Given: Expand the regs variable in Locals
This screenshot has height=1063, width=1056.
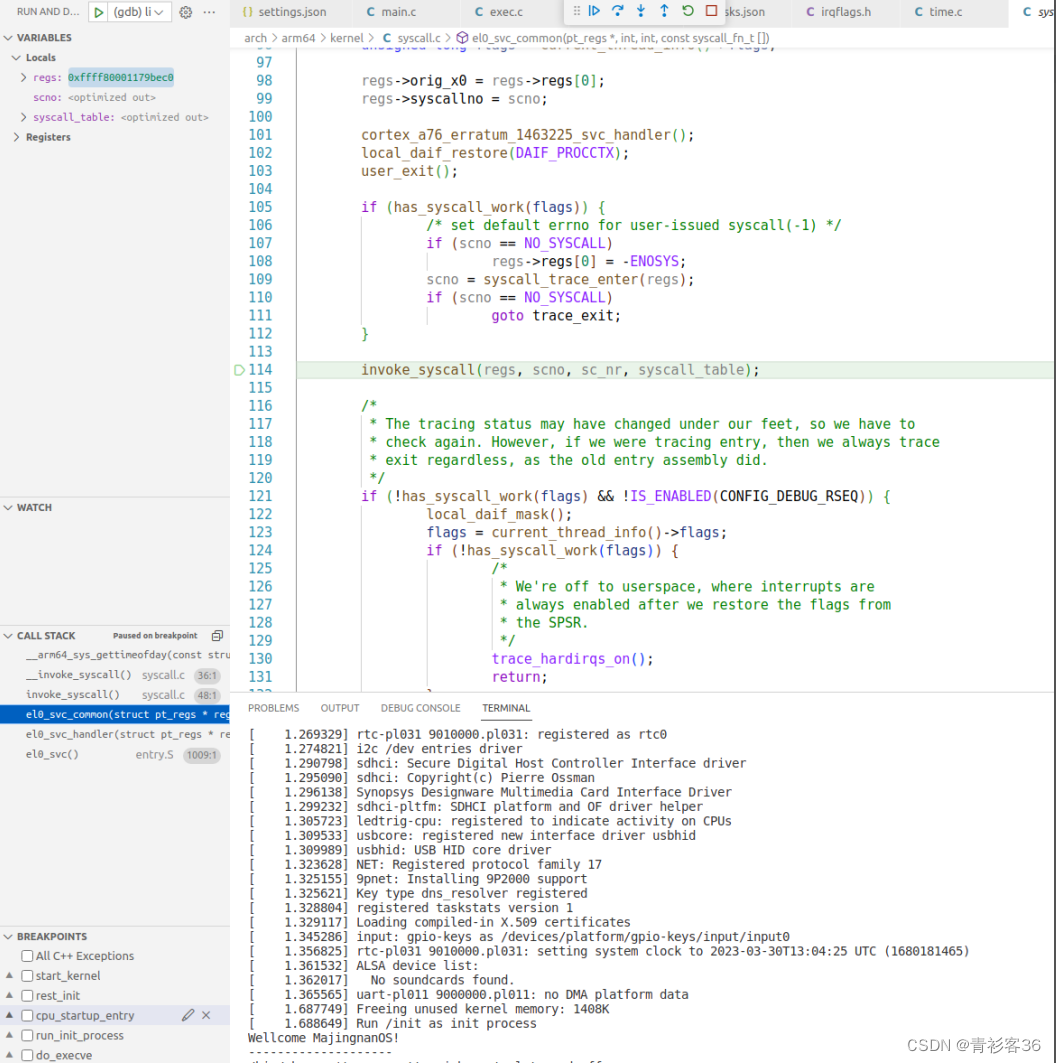Looking at the screenshot, I should [23, 77].
